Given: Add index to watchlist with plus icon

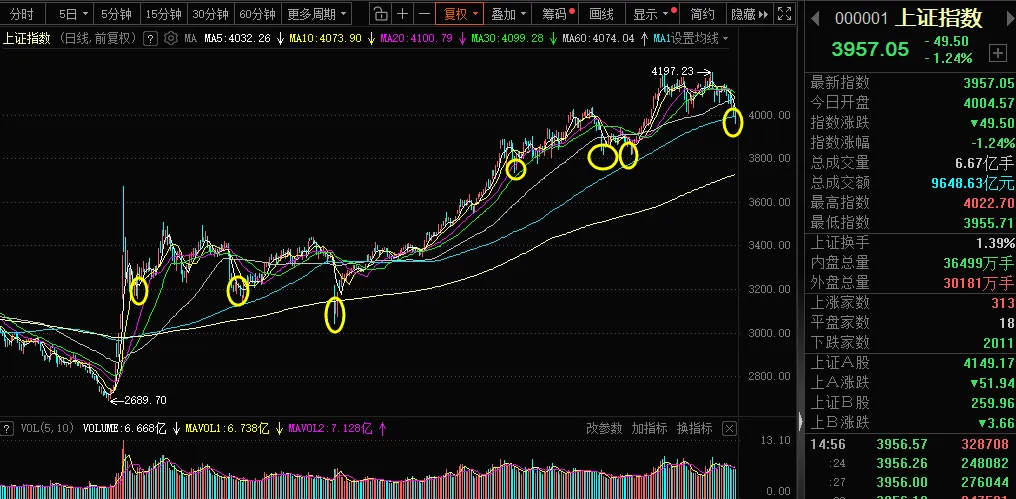Looking at the screenshot, I should [x=997, y=53].
